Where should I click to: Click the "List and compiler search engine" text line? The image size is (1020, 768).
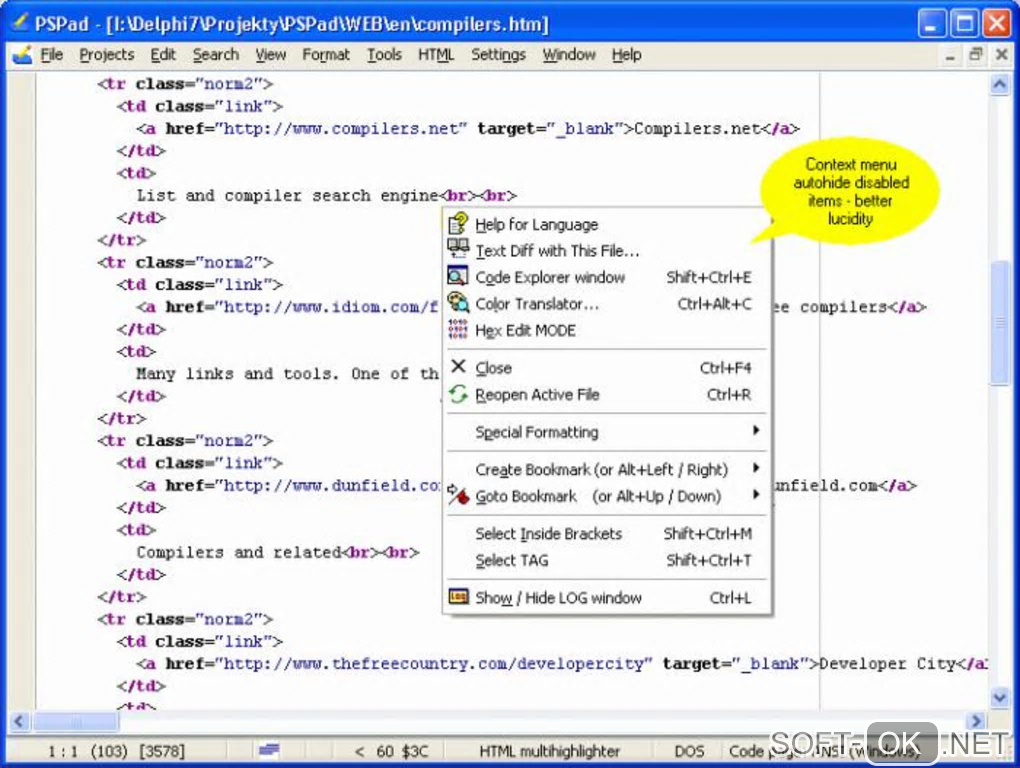[288, 195]
